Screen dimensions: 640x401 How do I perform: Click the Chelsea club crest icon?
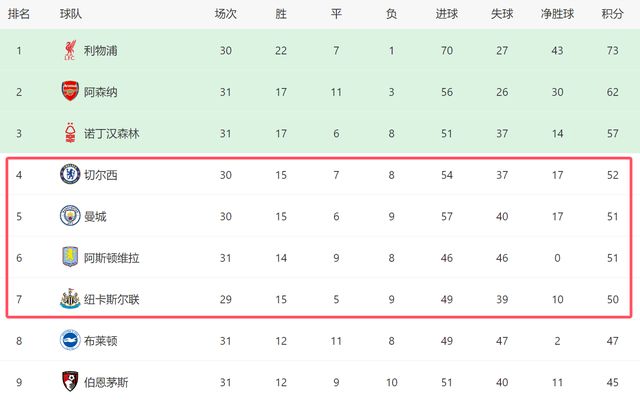coord(69,175)
